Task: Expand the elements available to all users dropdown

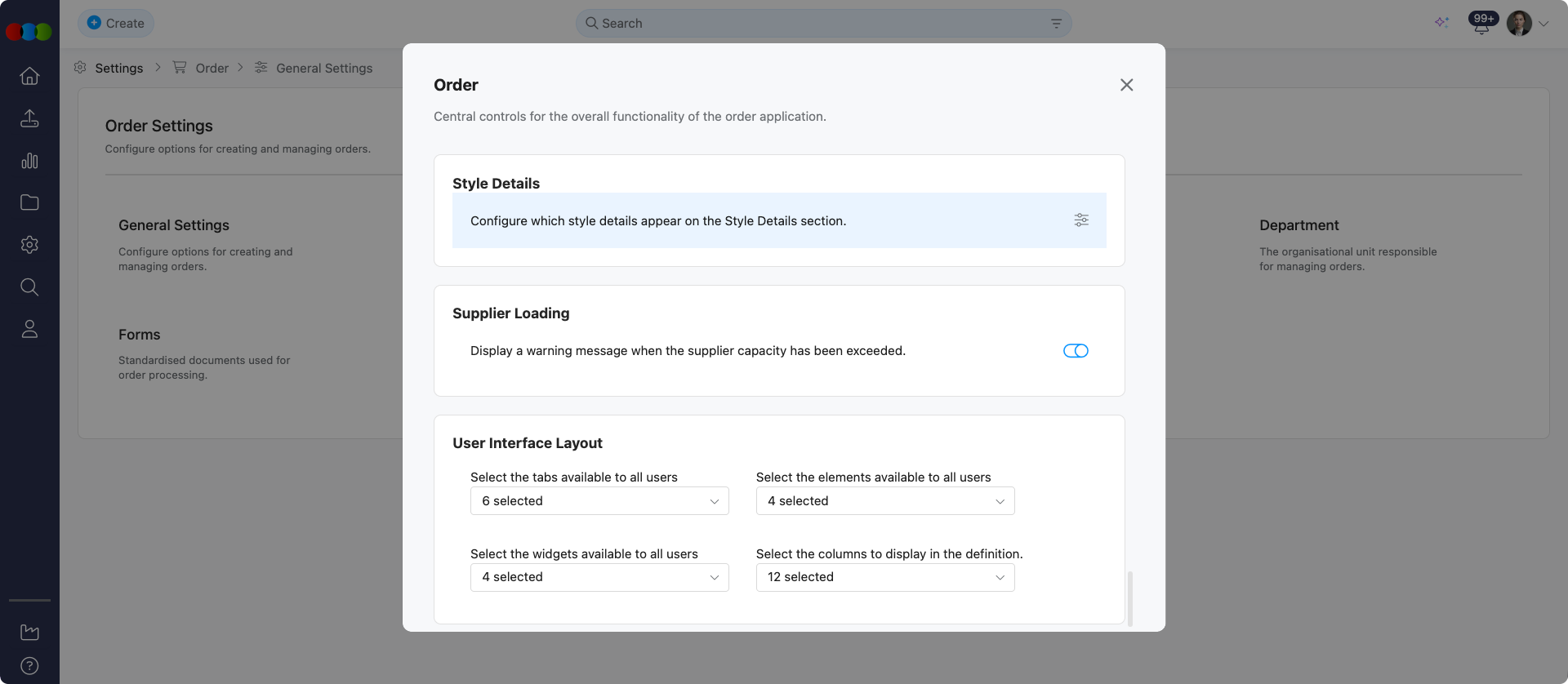Action: point(885,501)
